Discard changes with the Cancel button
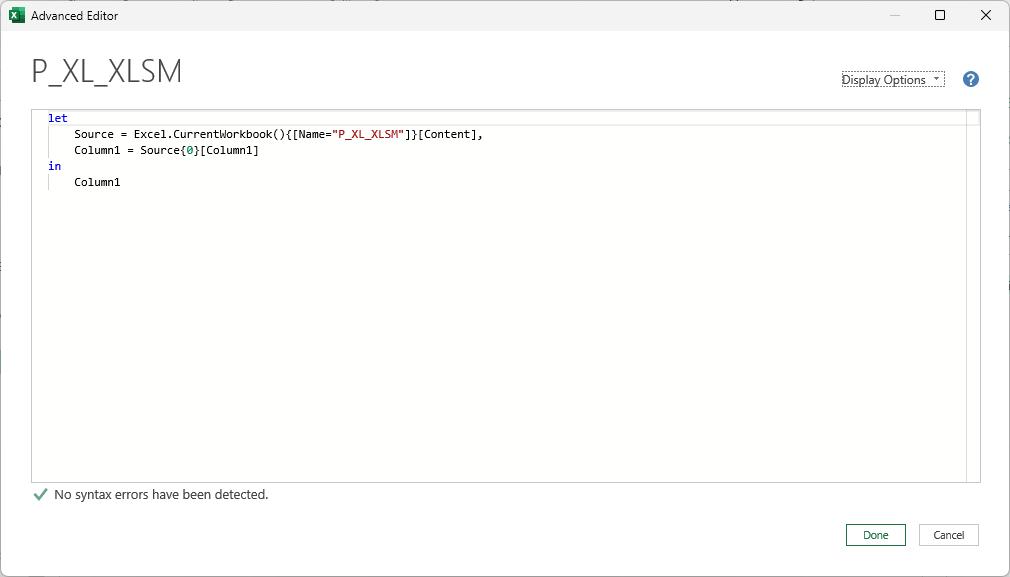Image resolution: width=1010 pixels, height=577 pixels. (948, 535)
